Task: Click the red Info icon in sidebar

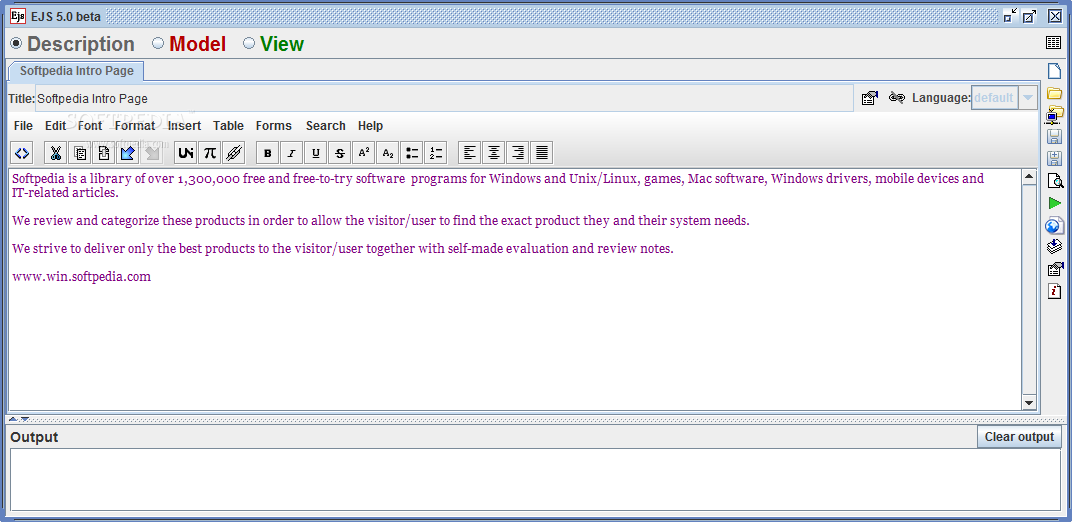Action: 1055,291
